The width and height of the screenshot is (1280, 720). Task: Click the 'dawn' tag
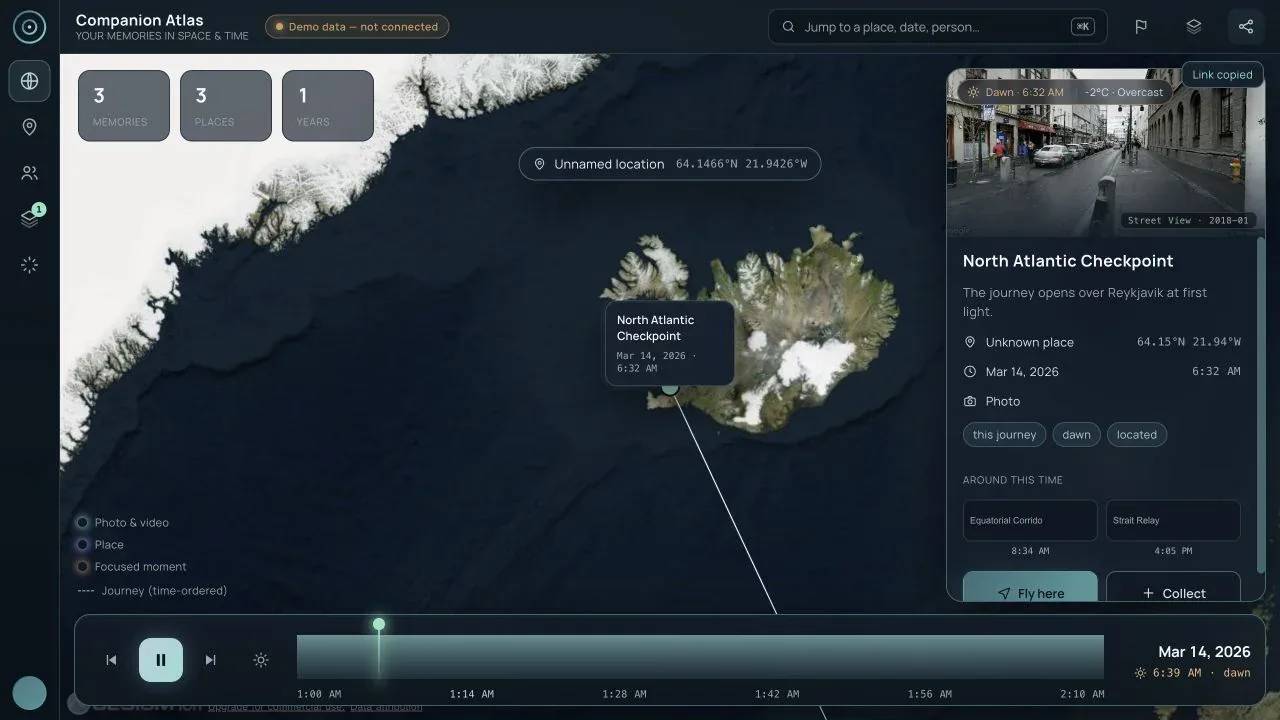pyautogui.click(x=1076, y=435)
